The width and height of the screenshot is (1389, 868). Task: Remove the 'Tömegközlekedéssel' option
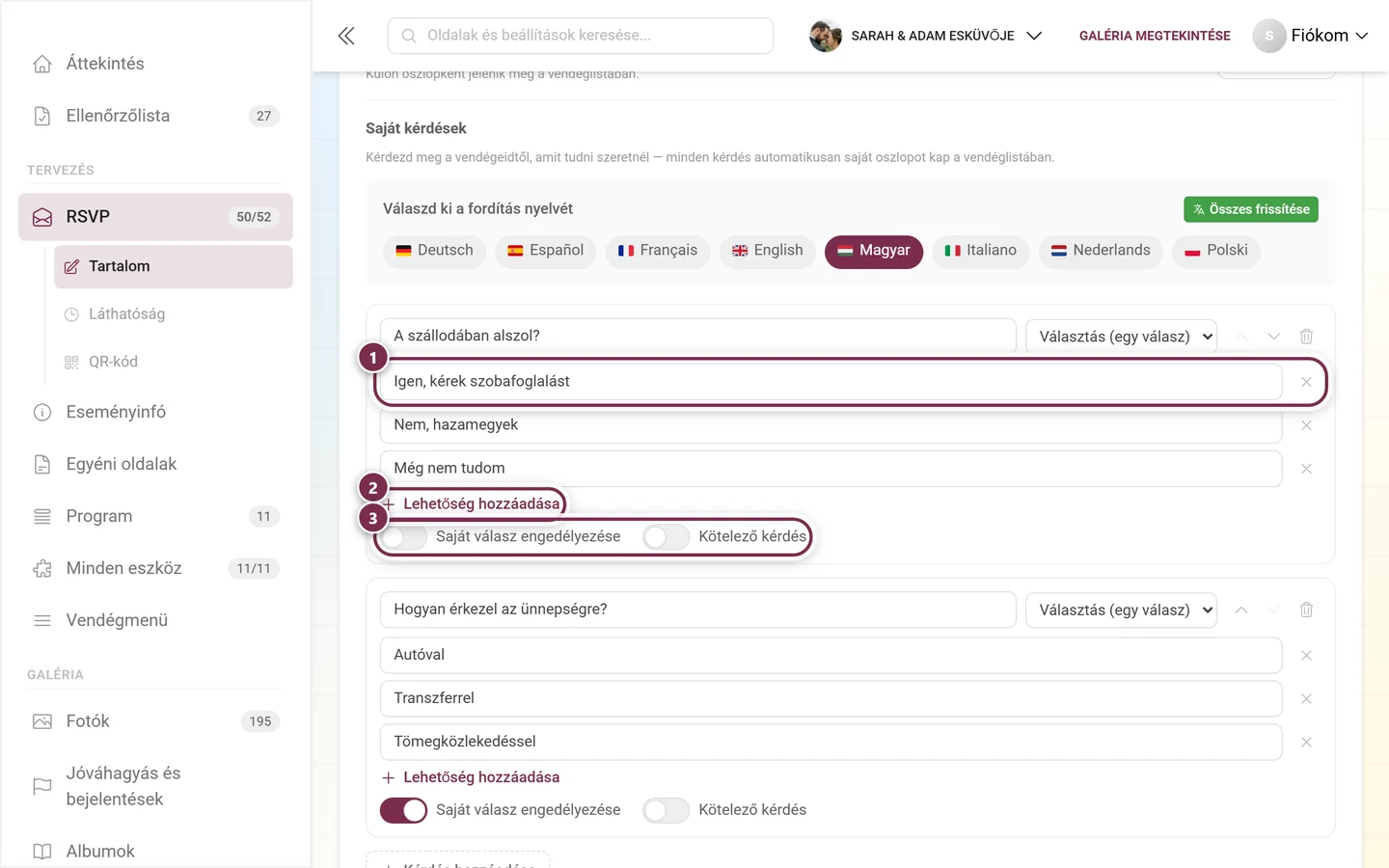point(1306,743)
